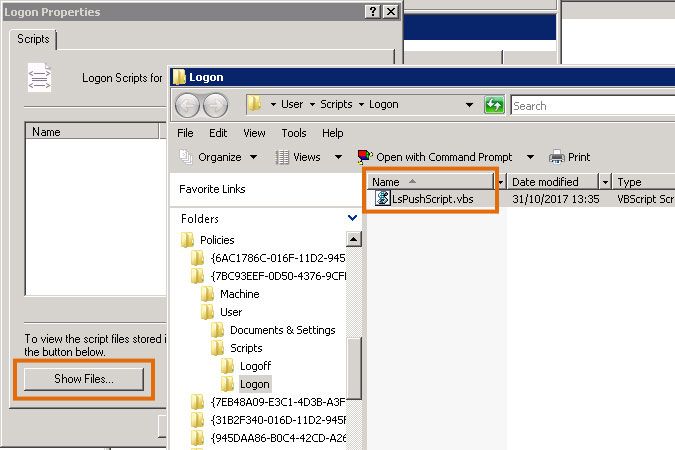The height and width of the screenshot is (450, 675).
Task: Click the help question mark button
Action: click(x=373, y=11)
